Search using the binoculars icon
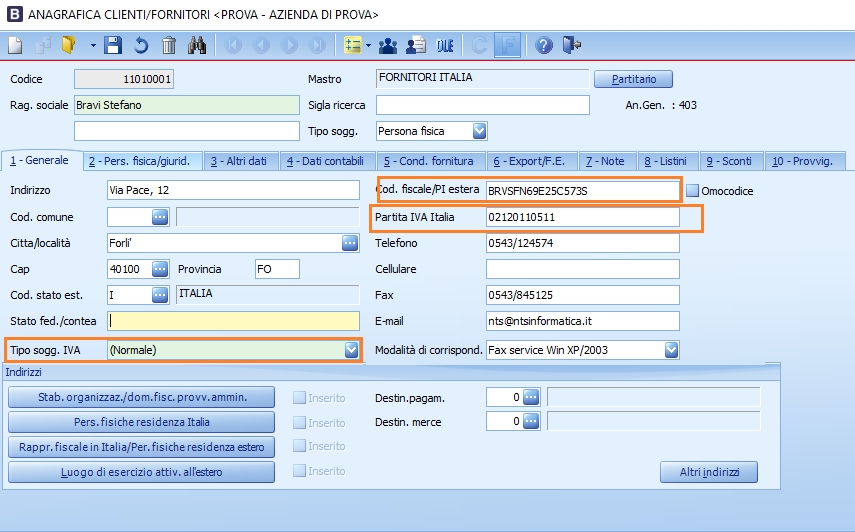 (x=197, y=45)
